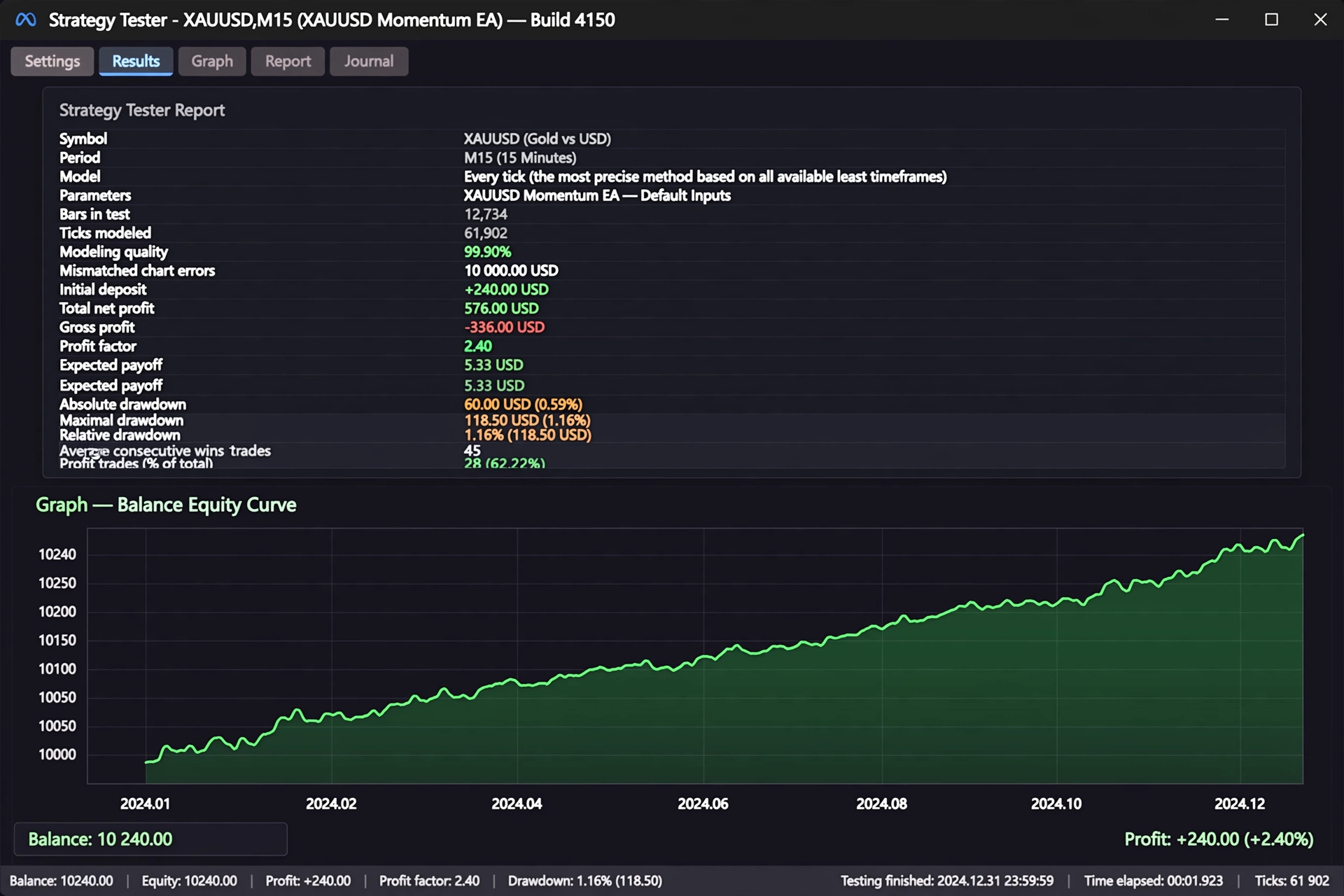Image resolution: width=1344 pixels, height=896 pixels.
Task: Close the Strategy Tester window
Action: click(1320, 20)
